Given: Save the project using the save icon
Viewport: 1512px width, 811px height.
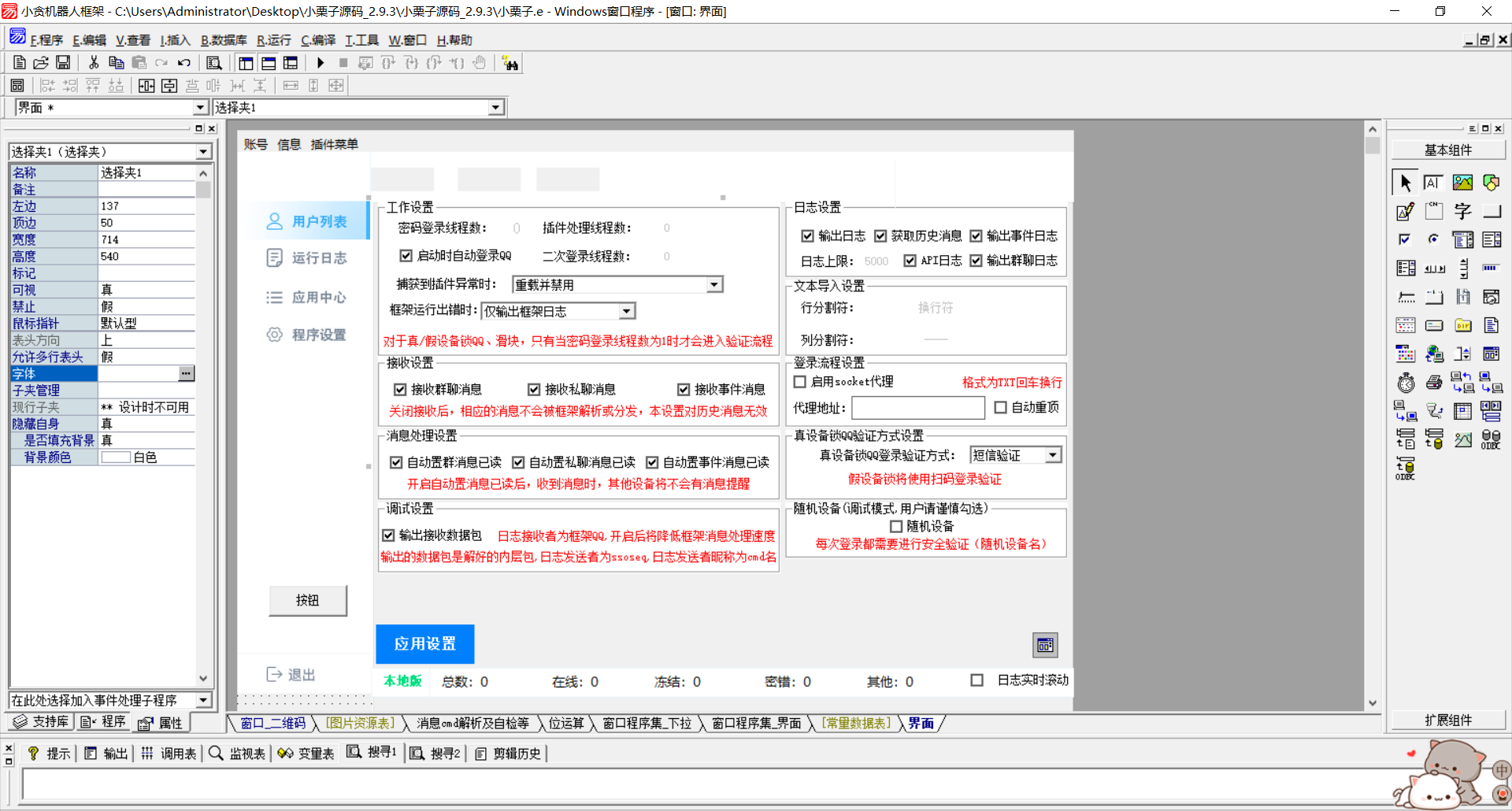Looking at the screenshot, I should point(63,62).
